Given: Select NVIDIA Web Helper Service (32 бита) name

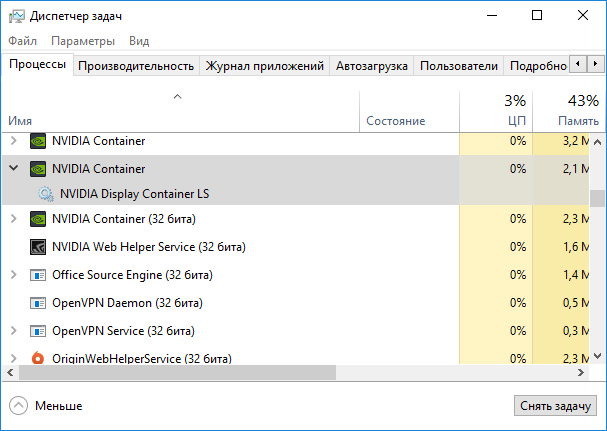Looking at the screenshot, I should pyautogui.click(x=149, y=247).
